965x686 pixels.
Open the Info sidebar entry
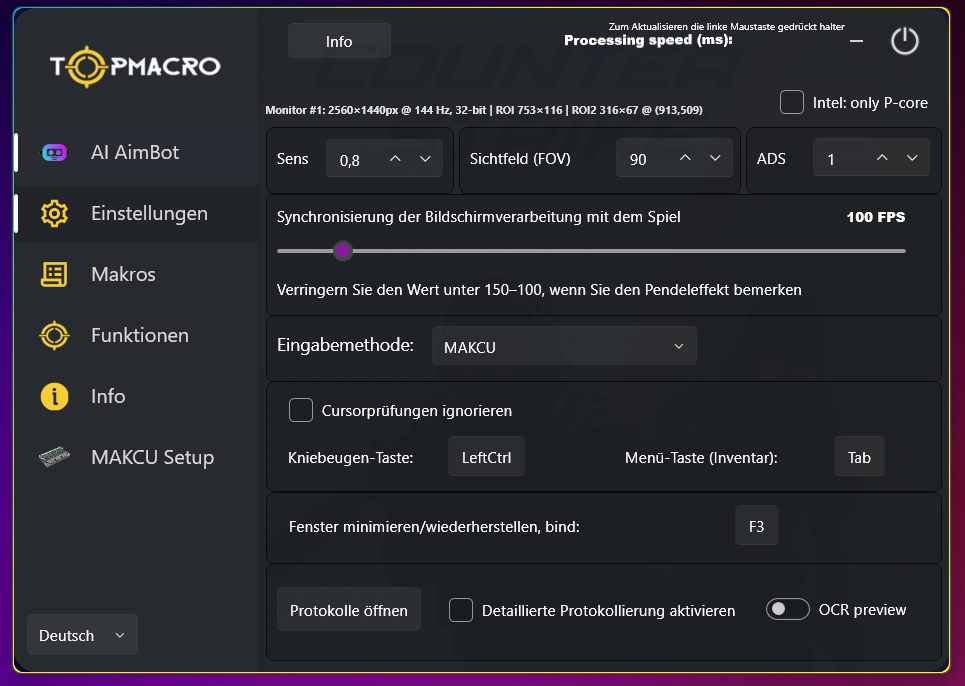[x=136, y=396]
